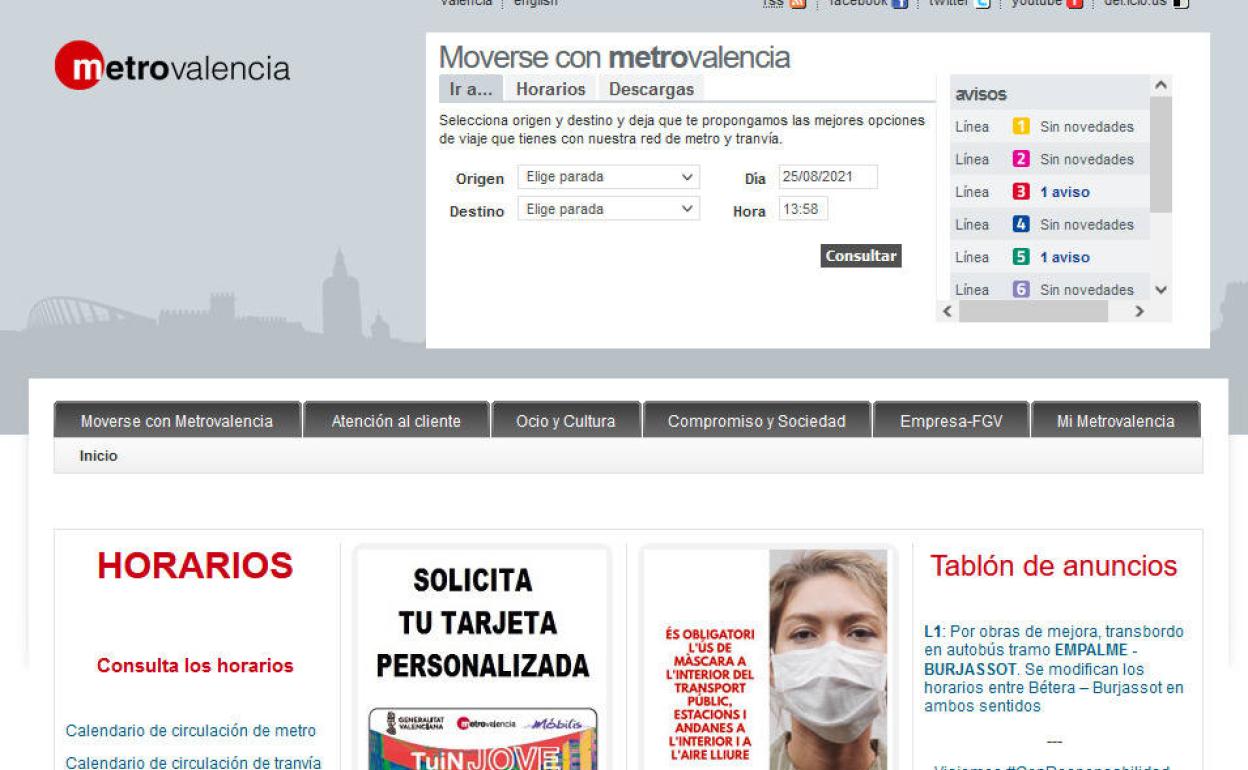Open Ocio y Cultura menu
This screenshot has height=770, width=1248.
click(566, 421)
